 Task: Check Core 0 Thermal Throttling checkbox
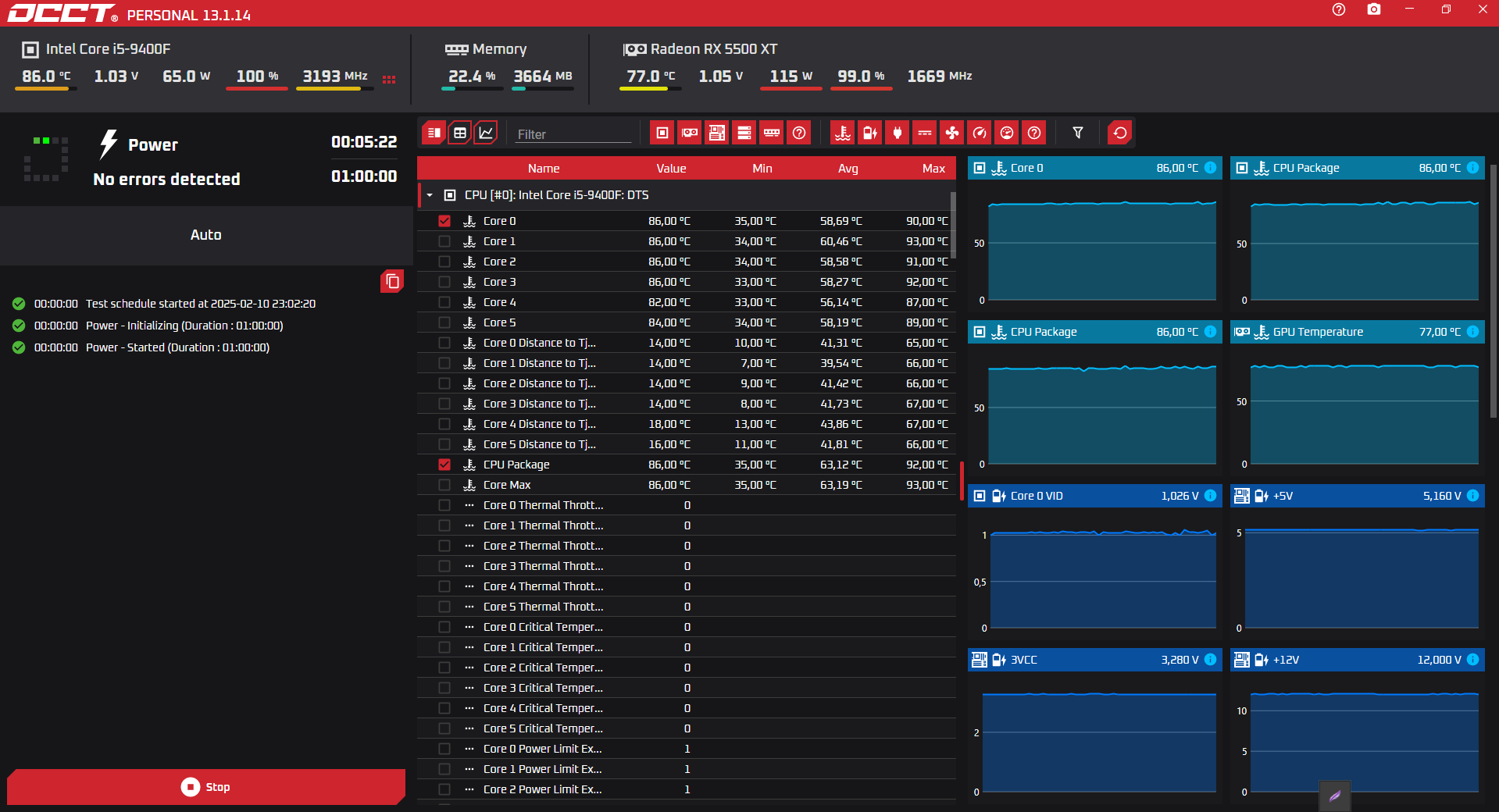click(x=444, y=505)
